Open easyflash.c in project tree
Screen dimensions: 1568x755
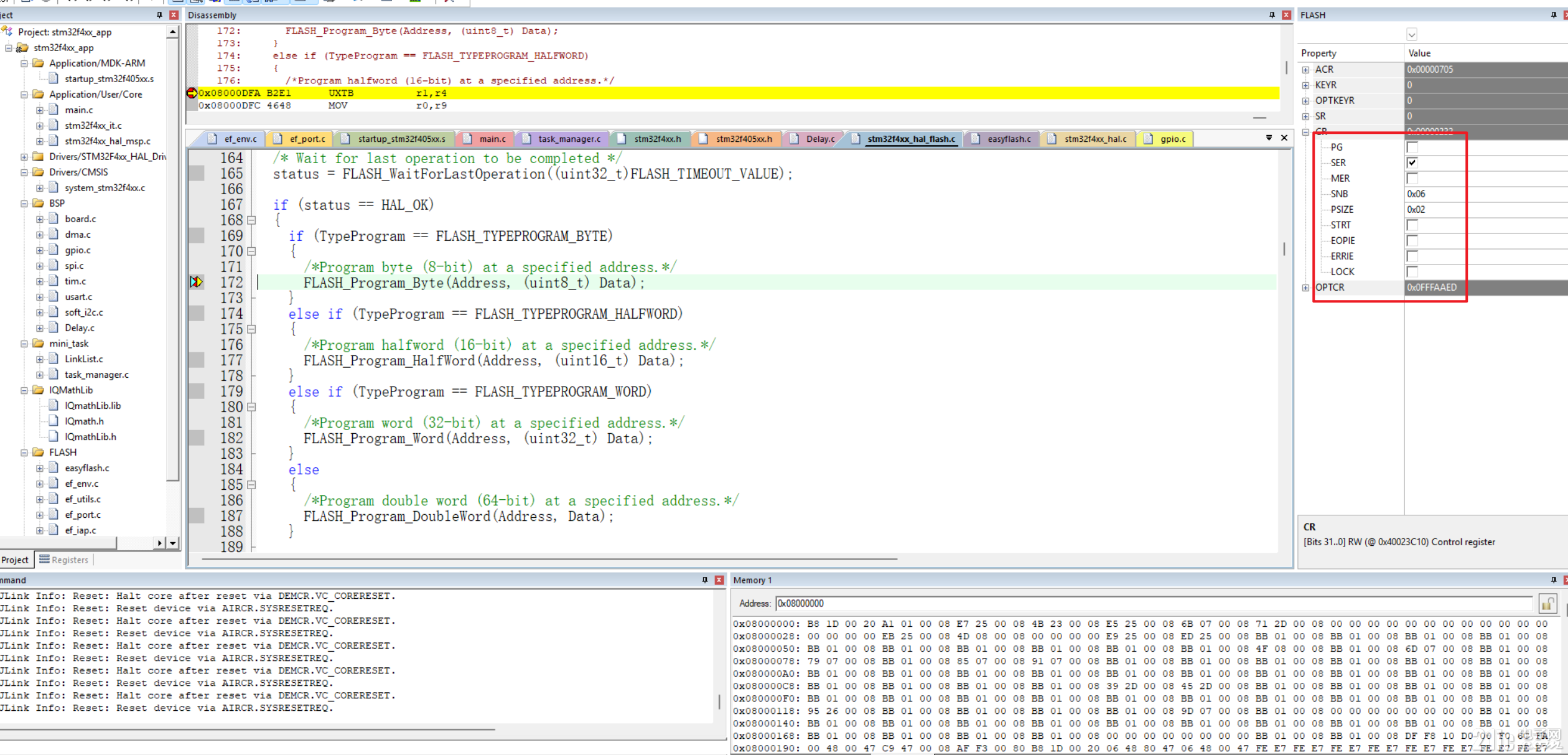coord(87,468)
